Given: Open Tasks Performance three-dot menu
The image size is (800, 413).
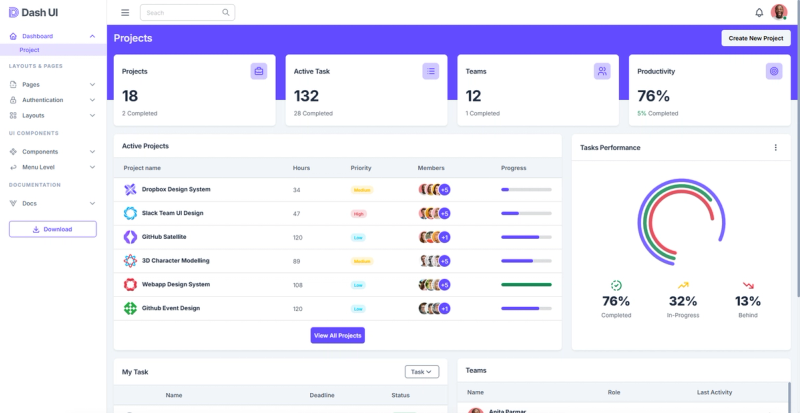Looking at the screenshot, I should (x=776, y=148).
